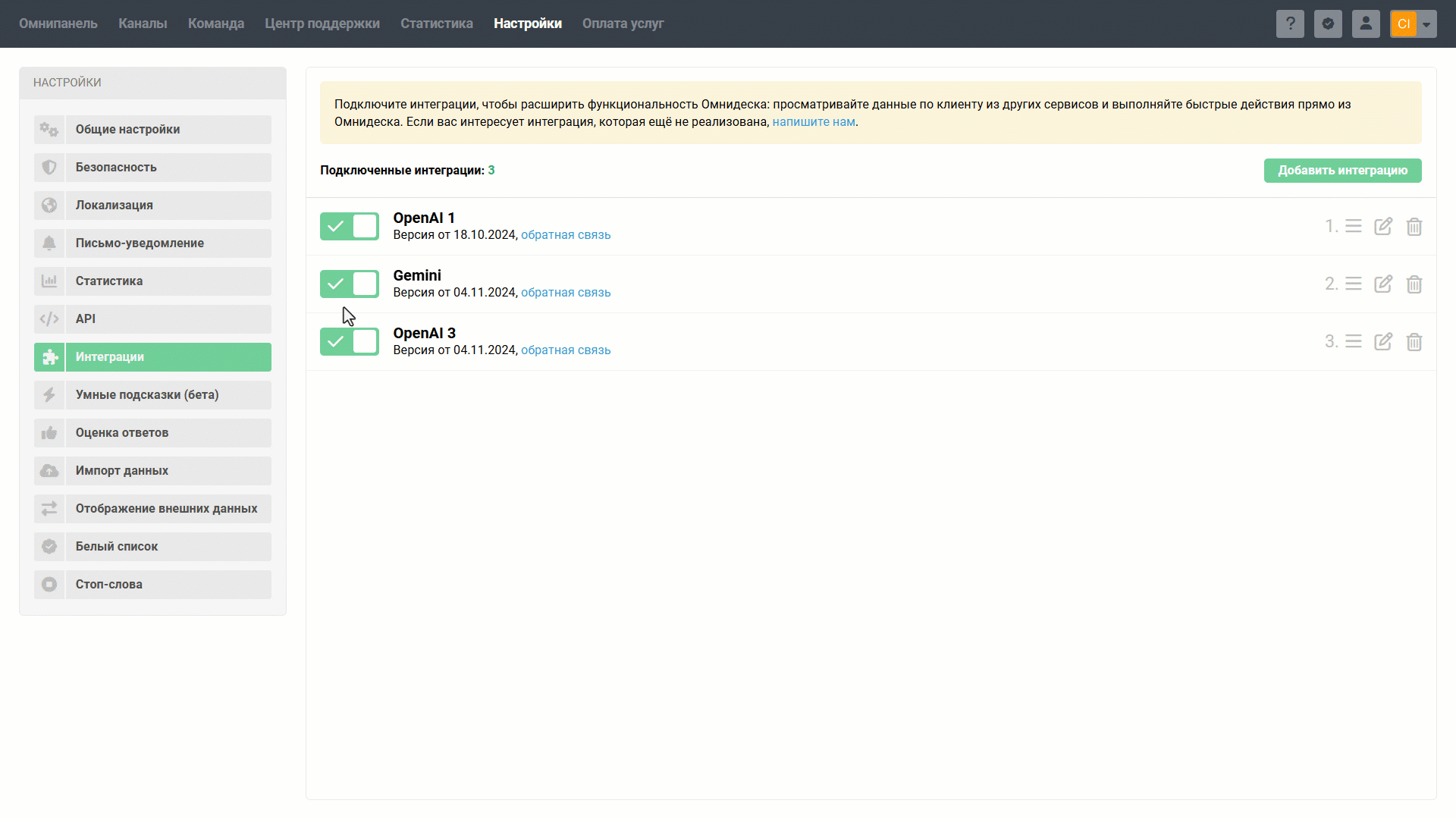Click the Добавить интеграцию button
This screenshot has height=819, width=1456.
coord(1342,171)
